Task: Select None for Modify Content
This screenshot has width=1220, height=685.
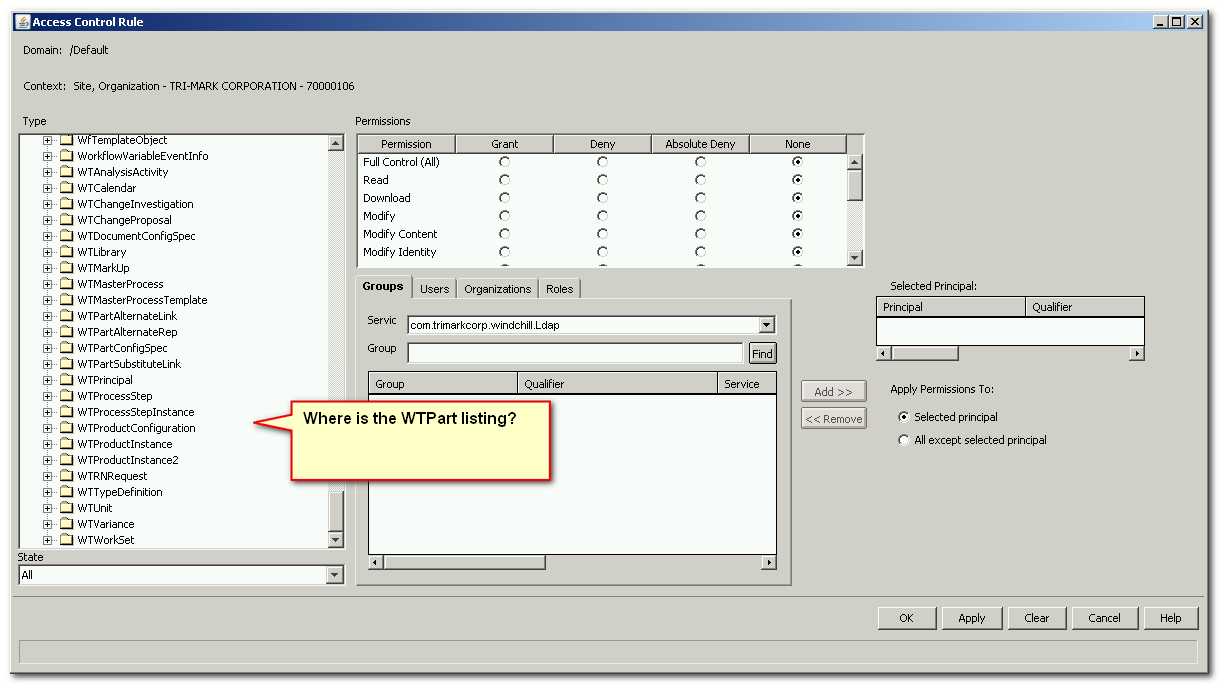Action: (797, 234)
